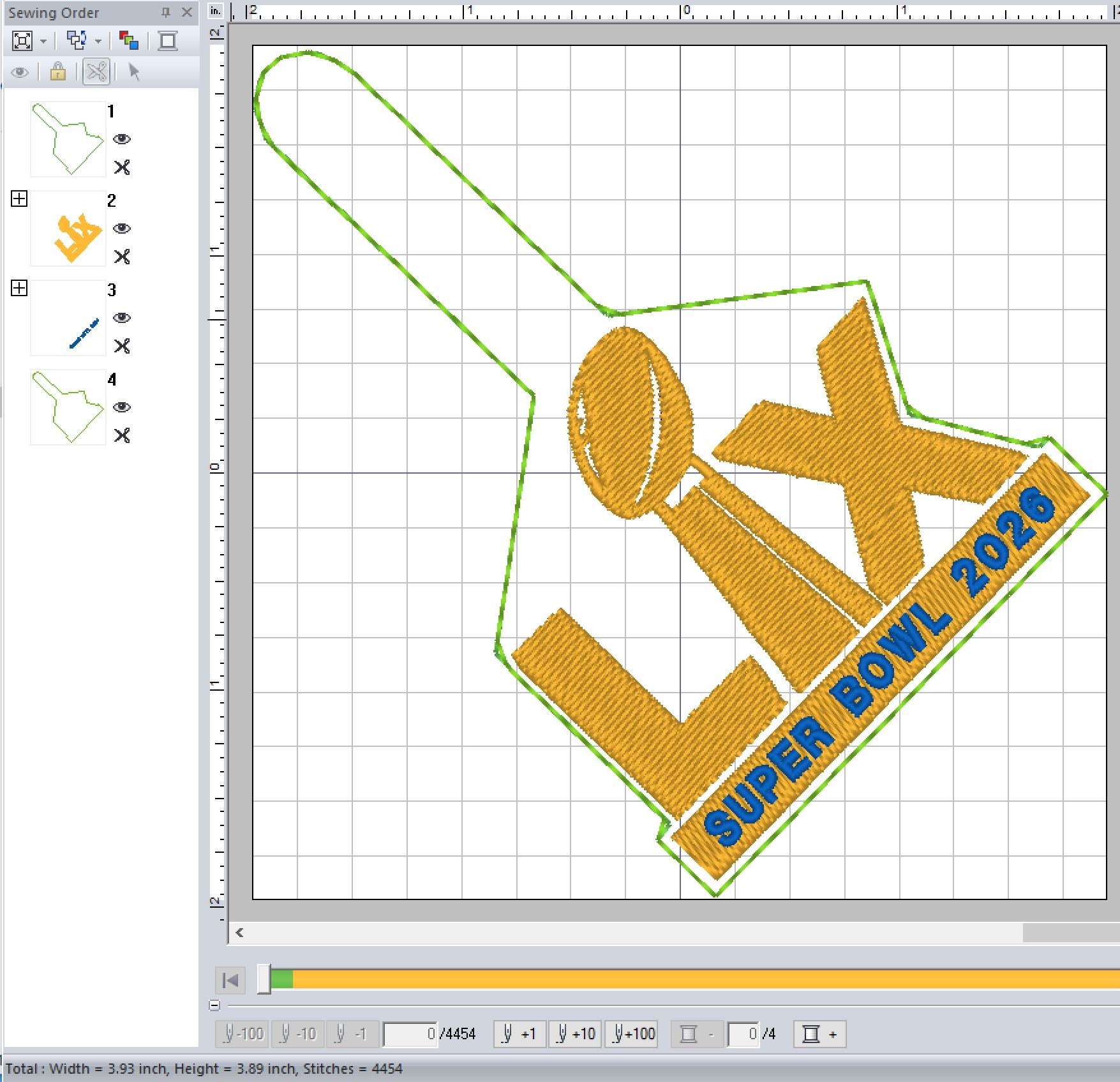Click the stitch simulator slider handle

click(x=264, y=979)
